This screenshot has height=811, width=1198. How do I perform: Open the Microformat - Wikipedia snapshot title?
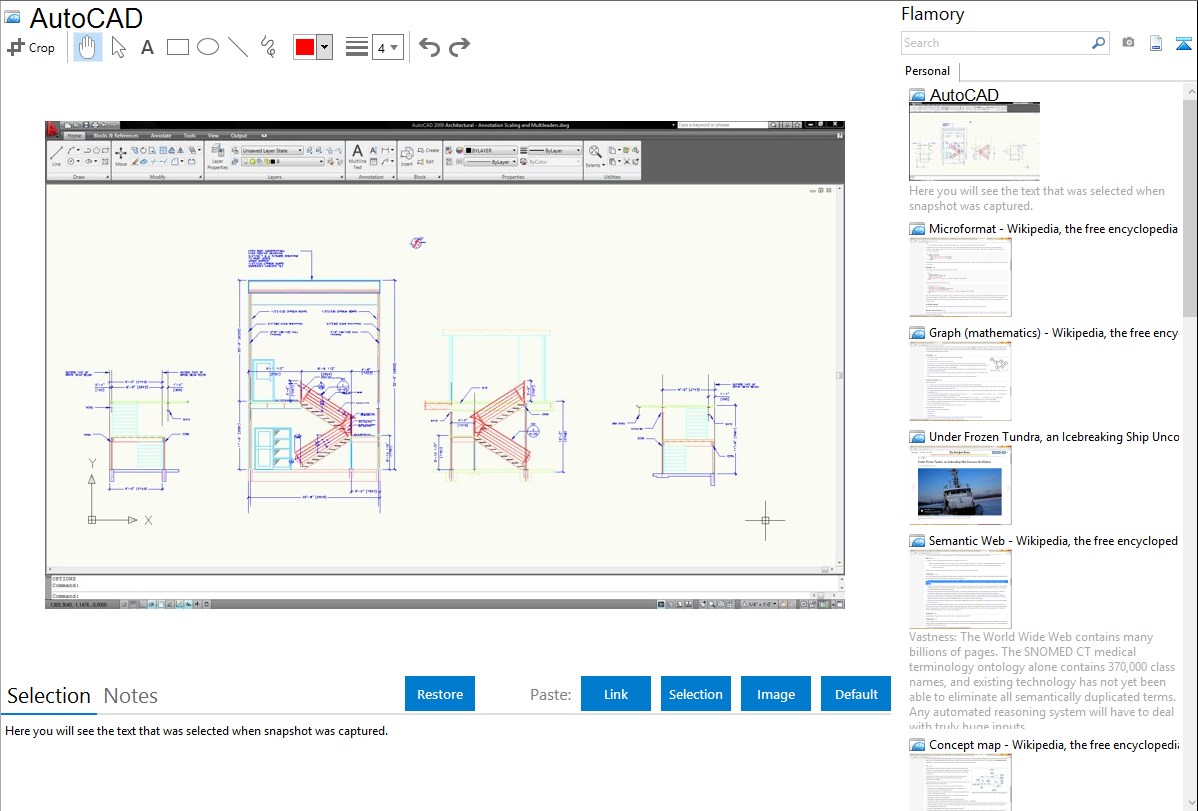[1053, 229]
